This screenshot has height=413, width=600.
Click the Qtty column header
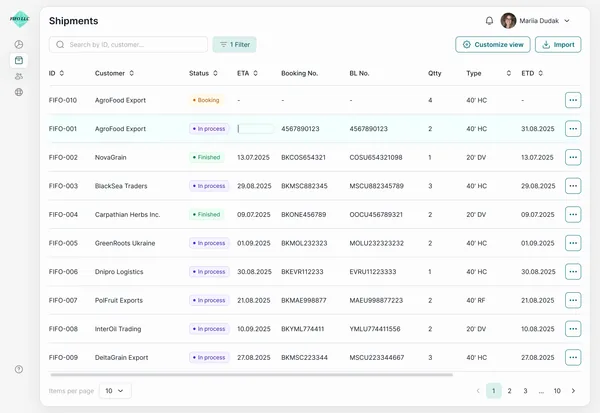coord(435,73)
